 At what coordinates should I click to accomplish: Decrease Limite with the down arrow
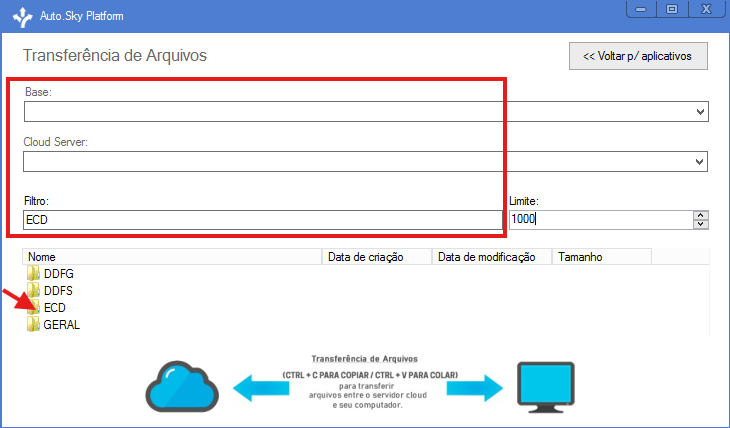coord(701,224)
